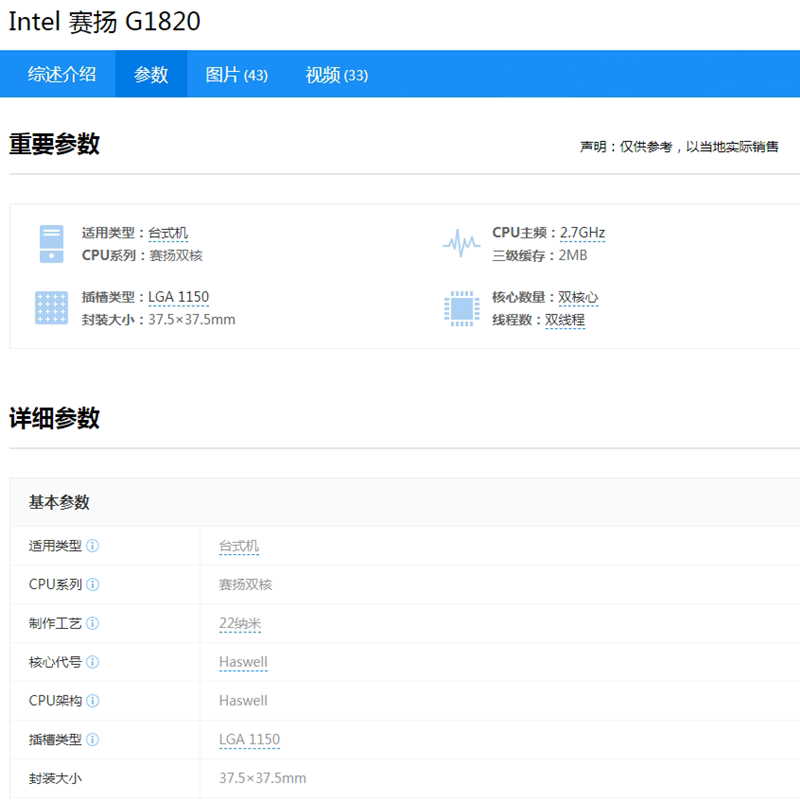Select the 核心代号 label
The height and width of the screenshot is (800, 800).
55,662
